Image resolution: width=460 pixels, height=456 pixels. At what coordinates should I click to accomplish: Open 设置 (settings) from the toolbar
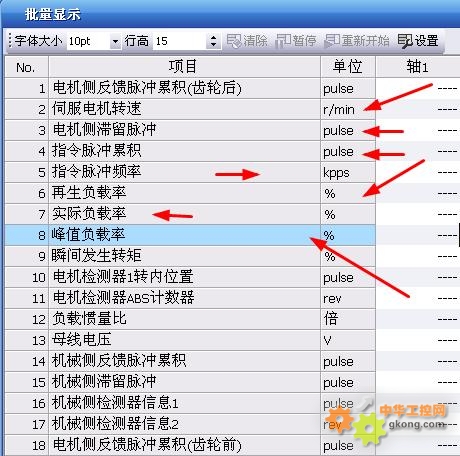pyautogui.click(x=418, y=41)
